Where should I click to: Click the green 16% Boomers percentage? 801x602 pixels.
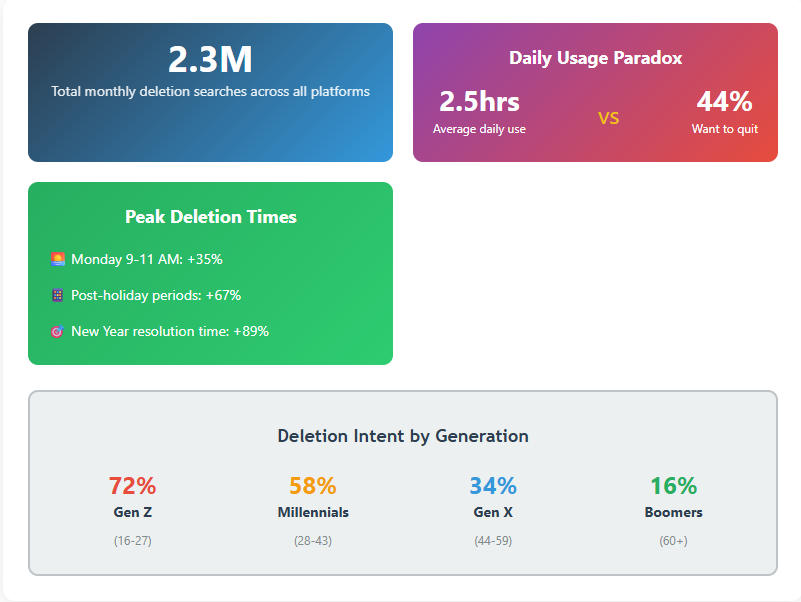tap(673, 486)
